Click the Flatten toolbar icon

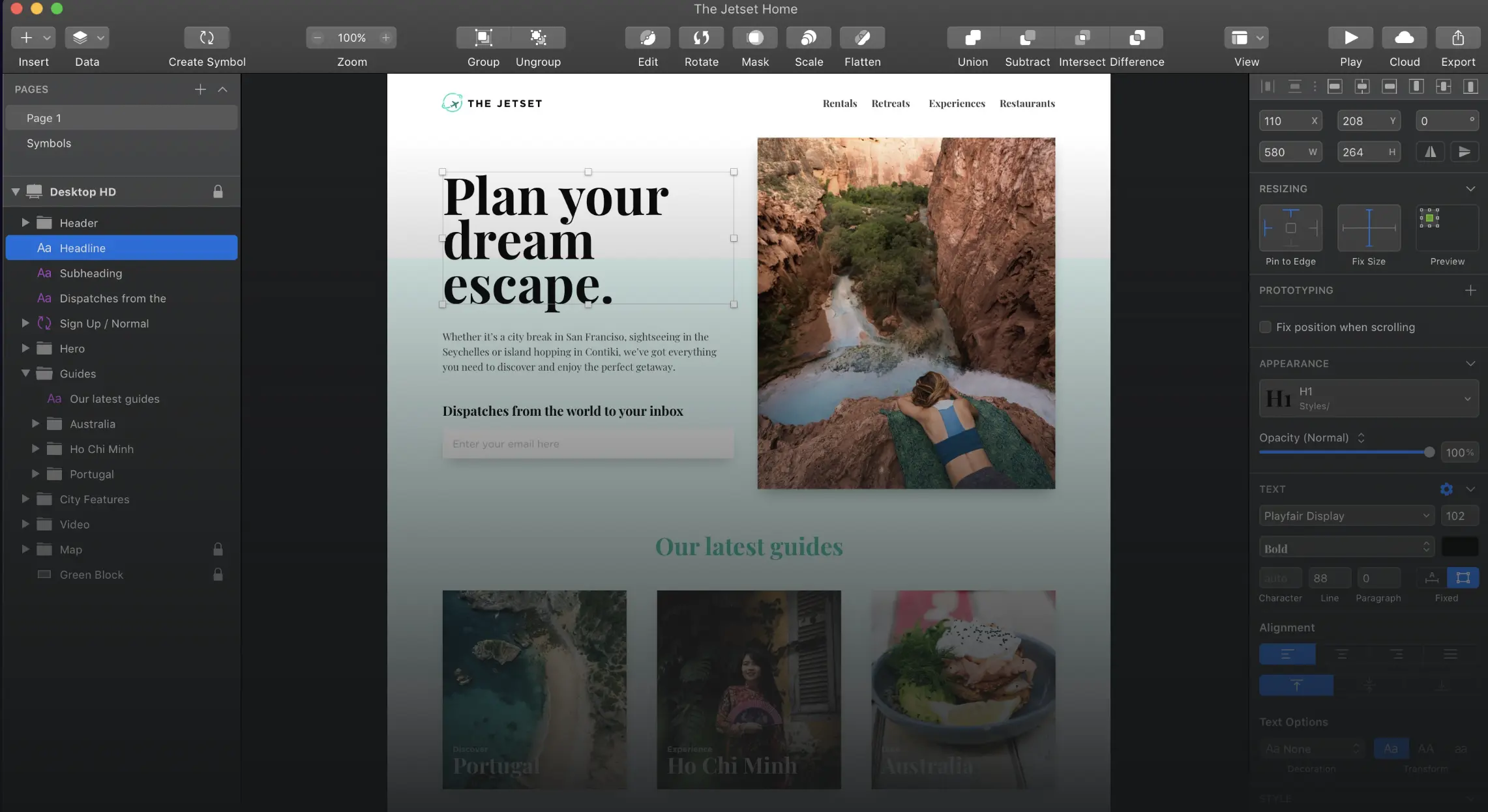[x=862, y=38]
